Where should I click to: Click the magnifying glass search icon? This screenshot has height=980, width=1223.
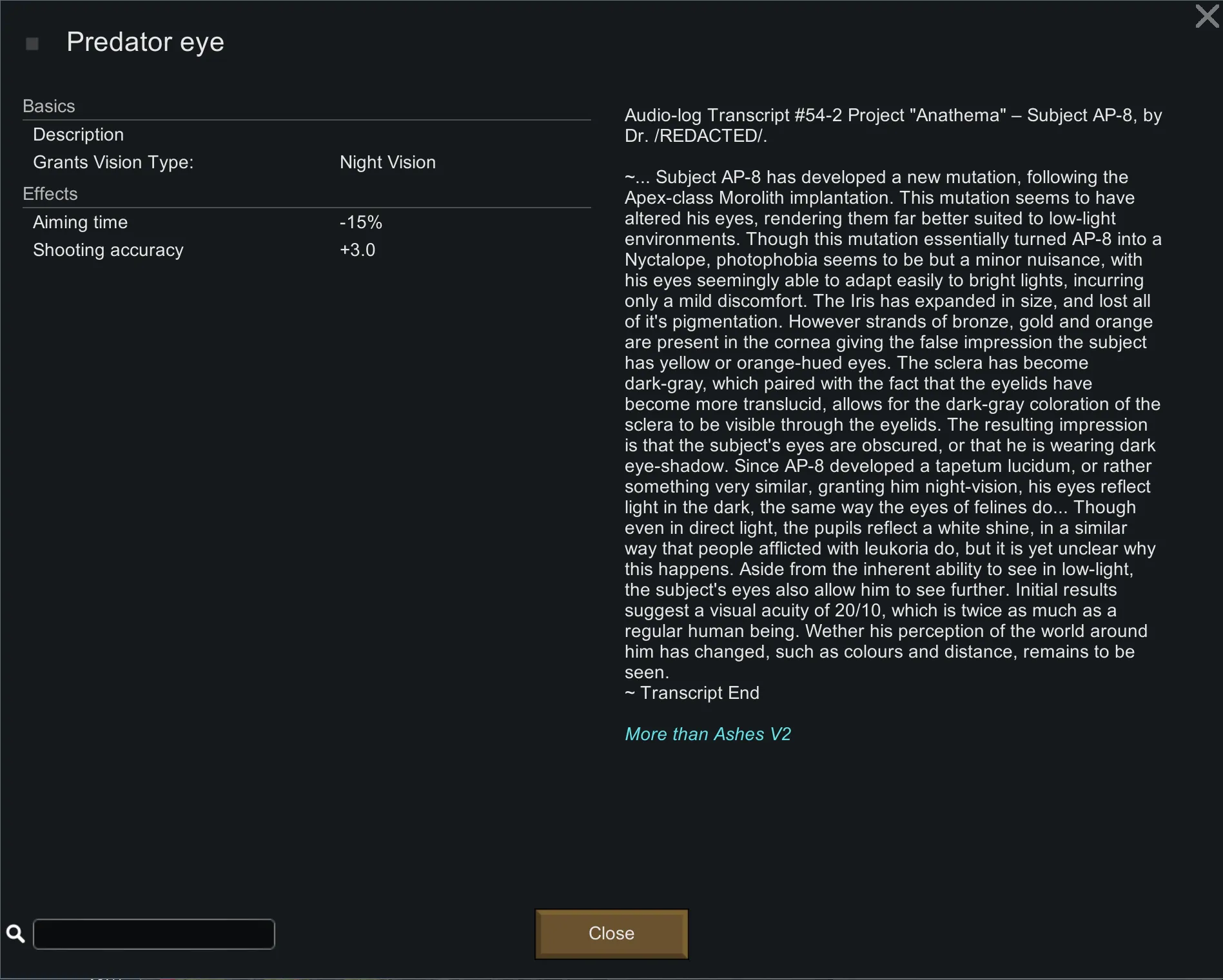[x=15, y=934]
